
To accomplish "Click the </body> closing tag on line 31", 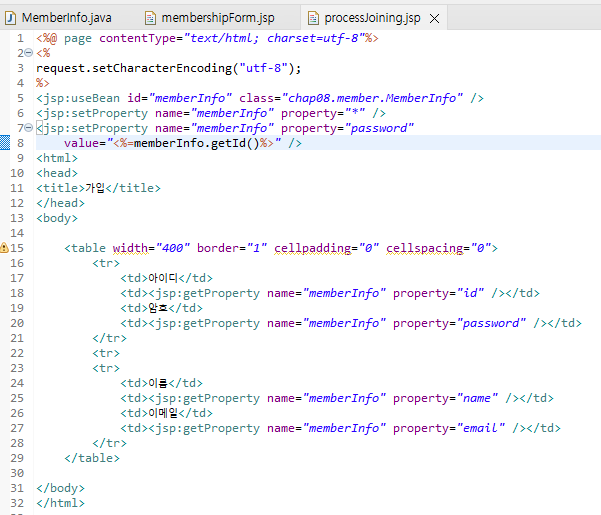I will click(x=60, y=488).
